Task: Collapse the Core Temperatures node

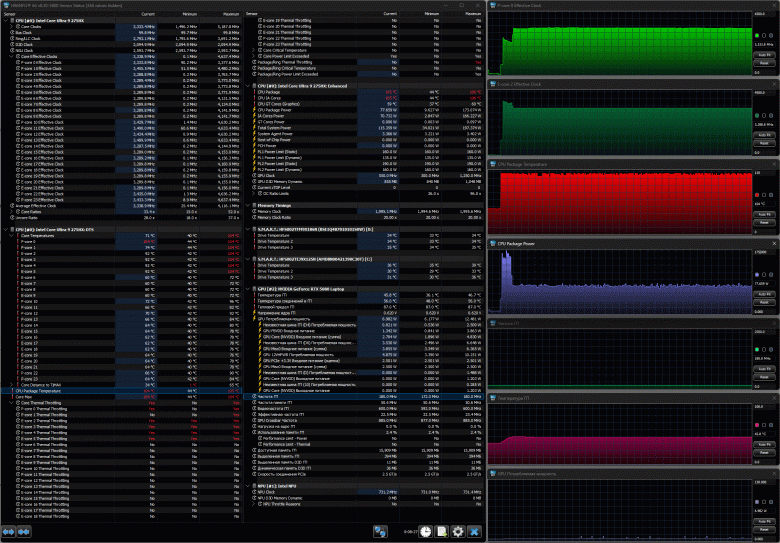Action: 12,235
